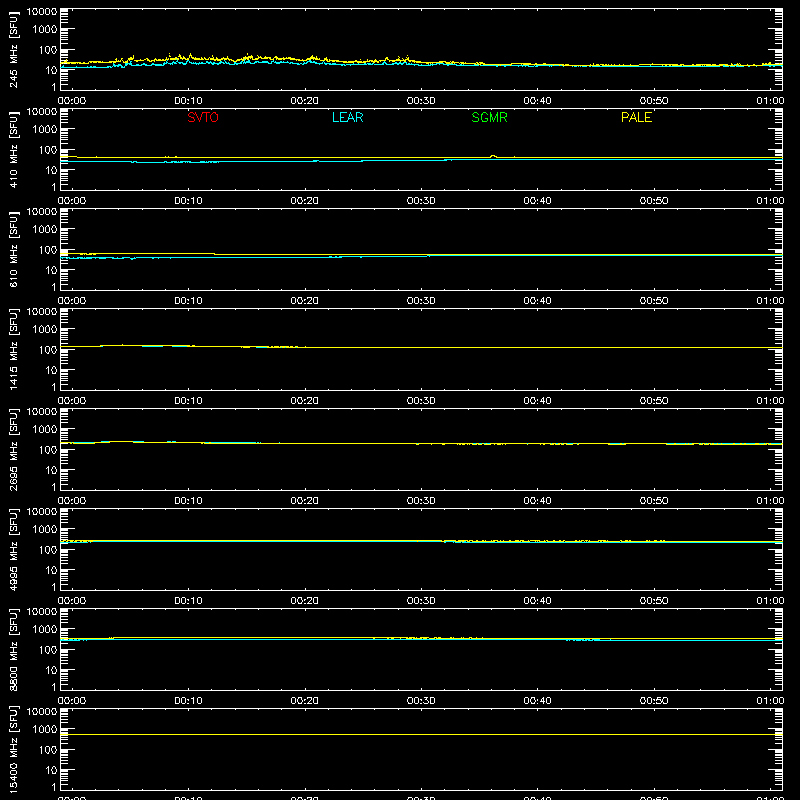The image size is (800, 800).
Task: Click the yellow trace in the 15400 MHz plot
Action: click(x=421, y=735)
